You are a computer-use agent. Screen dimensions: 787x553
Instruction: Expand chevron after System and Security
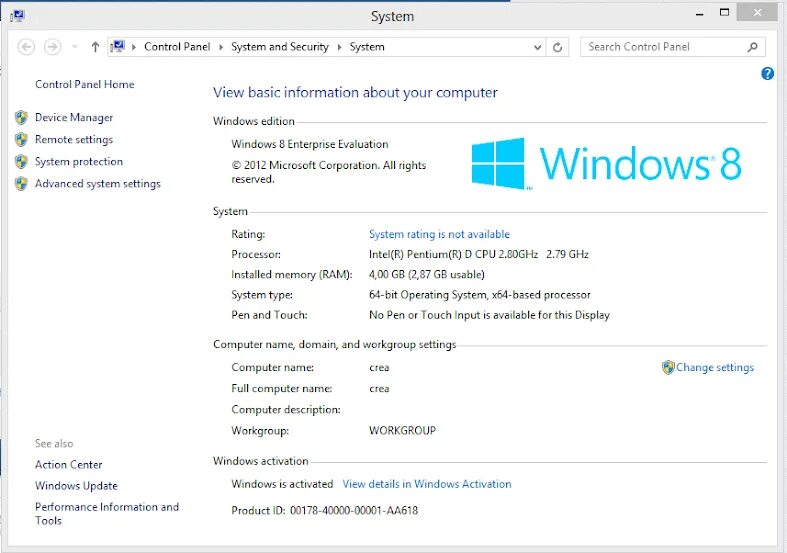click(339, 47)
